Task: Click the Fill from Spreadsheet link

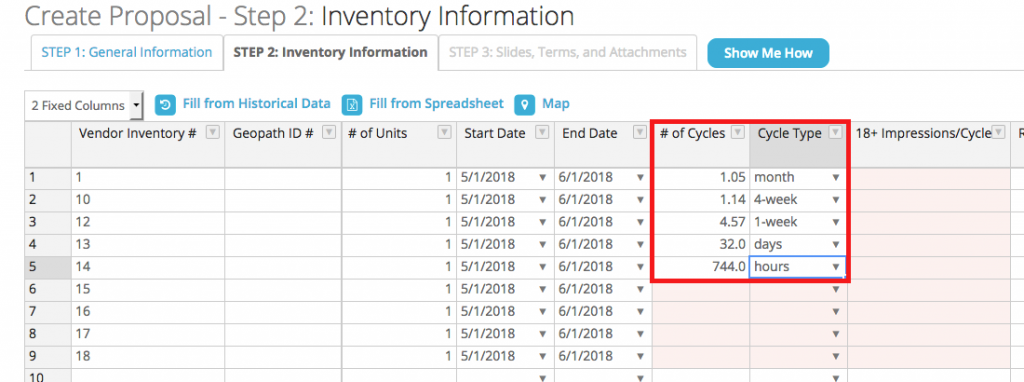Action: [x=436, y=104]
